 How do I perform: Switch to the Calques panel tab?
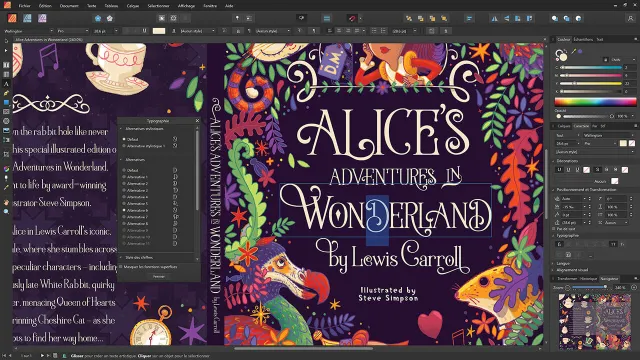[x=564, y=126]
